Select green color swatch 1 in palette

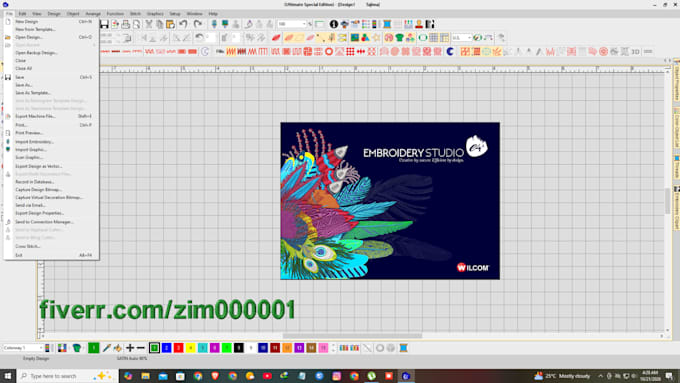[154, 348]
